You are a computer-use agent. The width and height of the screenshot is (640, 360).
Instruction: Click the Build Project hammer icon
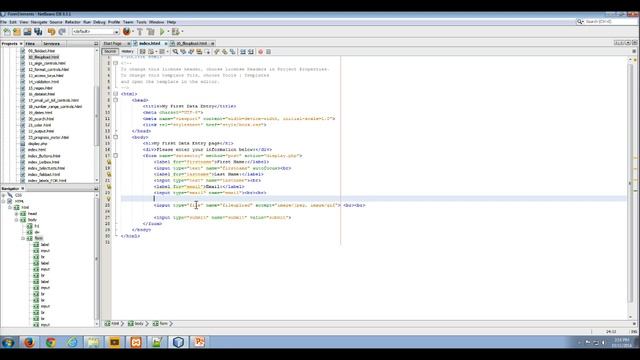pos(140,32)
